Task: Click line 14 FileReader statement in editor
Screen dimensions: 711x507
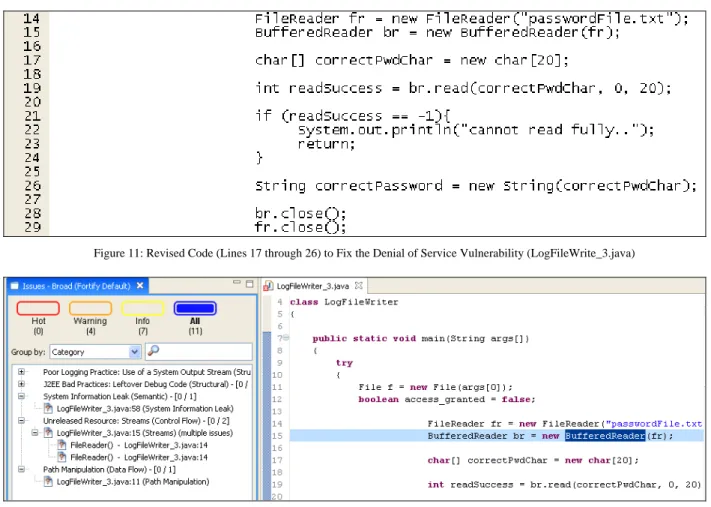Action: (565, 424)
